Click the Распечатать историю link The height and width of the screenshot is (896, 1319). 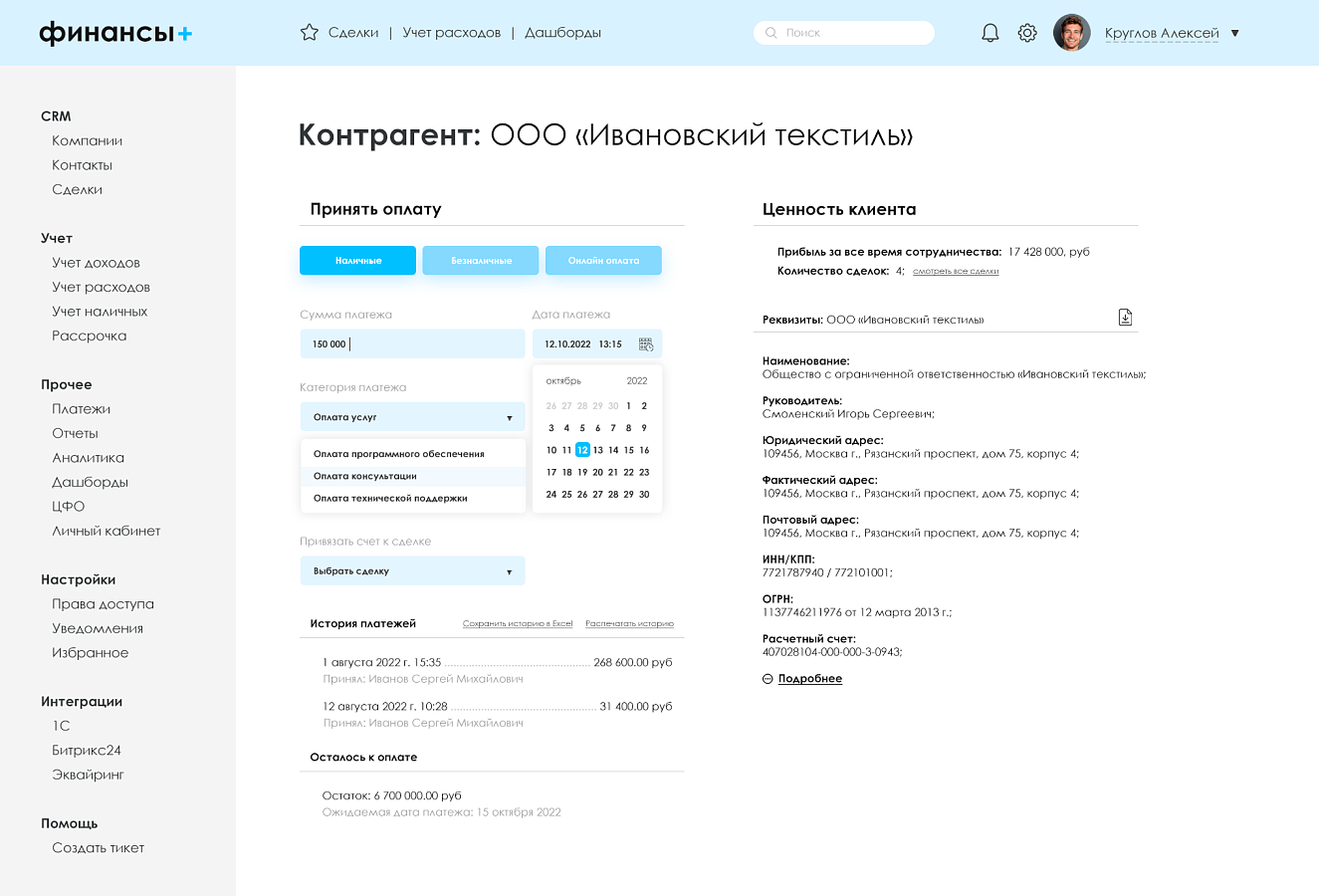(629, 624)
